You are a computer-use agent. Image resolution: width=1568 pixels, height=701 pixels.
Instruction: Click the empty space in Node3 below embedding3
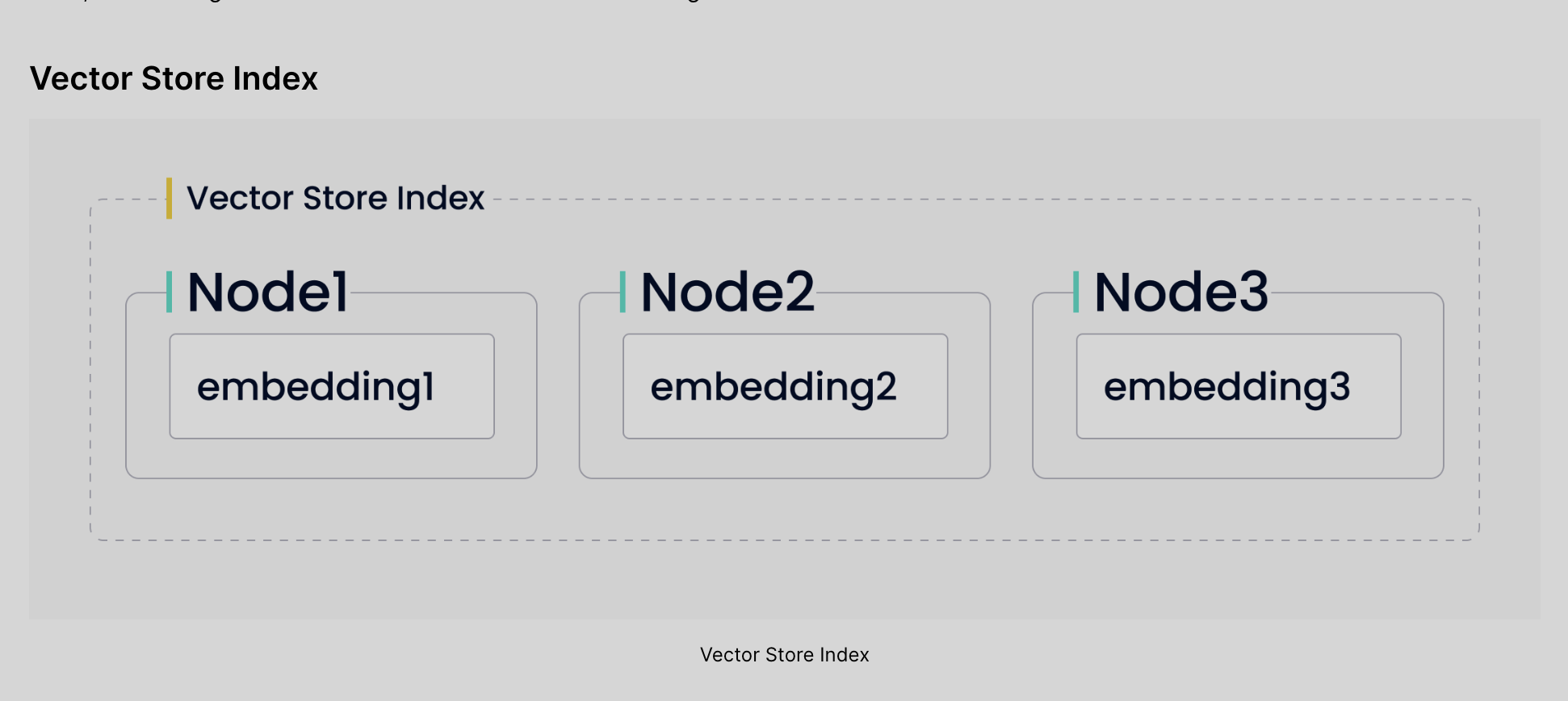coord(1239,458)
